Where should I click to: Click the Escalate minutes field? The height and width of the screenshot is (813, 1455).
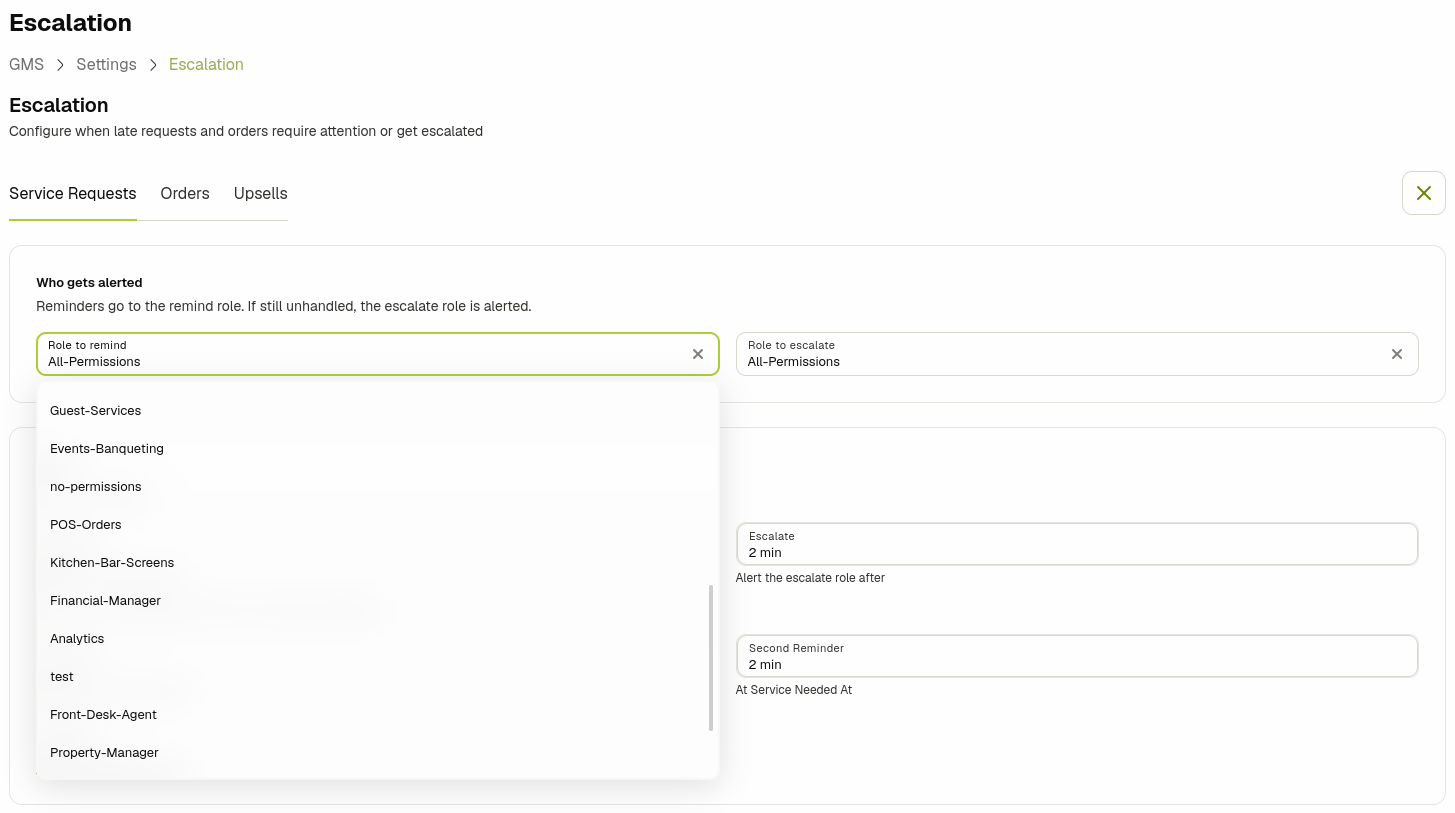tap(1077, 544)
